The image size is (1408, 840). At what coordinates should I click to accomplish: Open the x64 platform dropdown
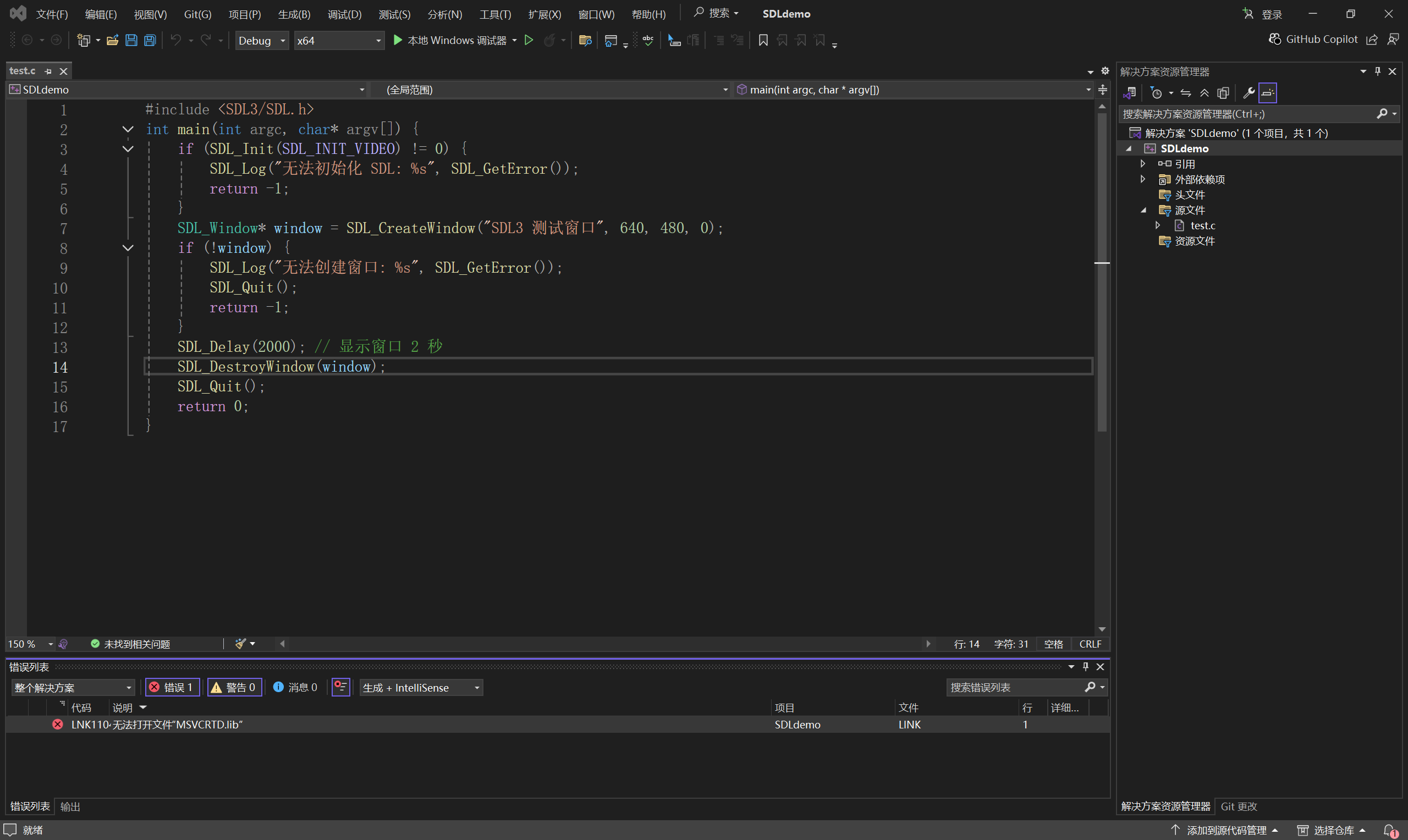[x=339, y=41]
